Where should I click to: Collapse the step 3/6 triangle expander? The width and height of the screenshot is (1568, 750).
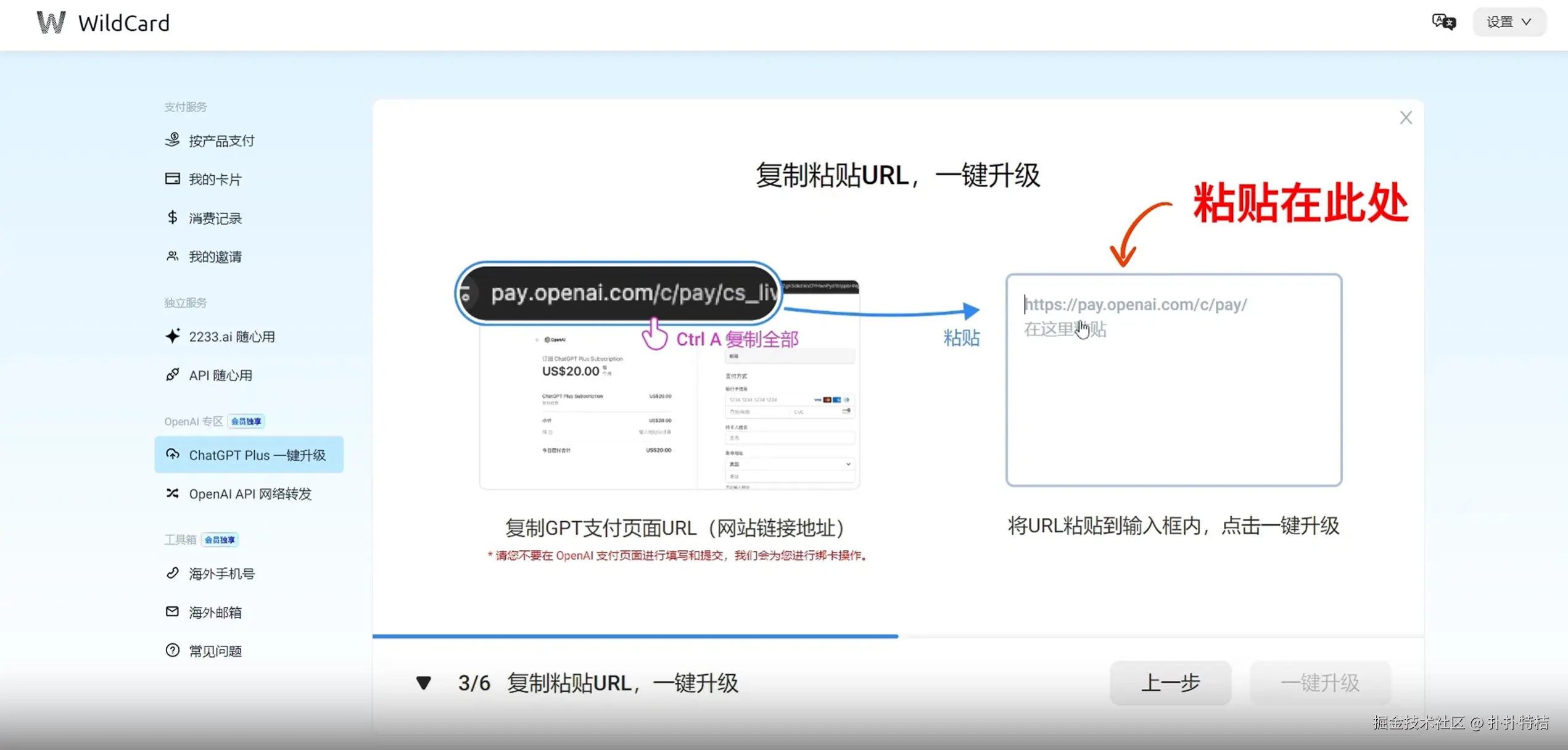pyautogui.click(x=423, y=683)
